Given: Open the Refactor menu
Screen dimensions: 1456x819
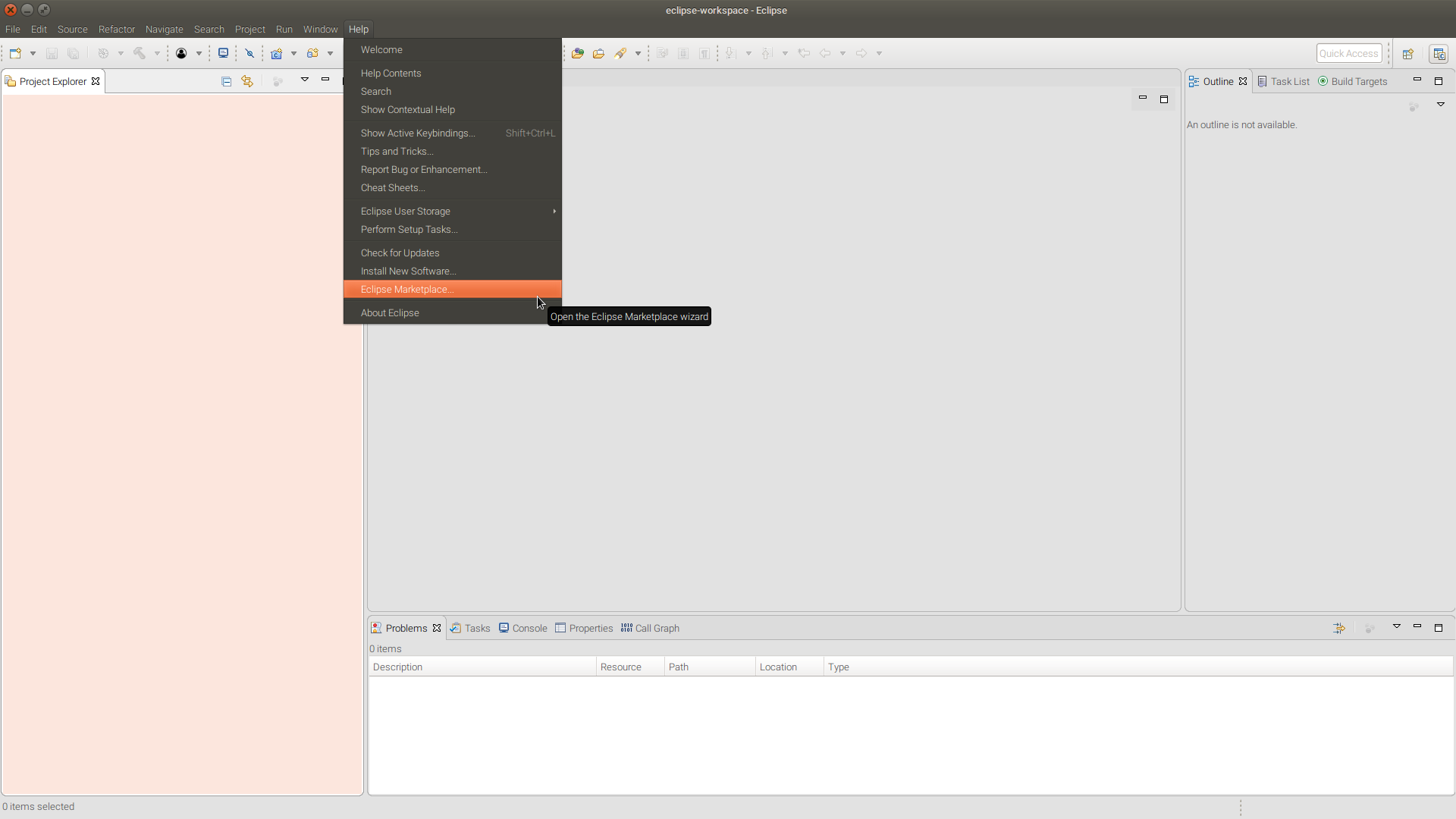Looking at the screenshot, I should click(x=117, y=29).
